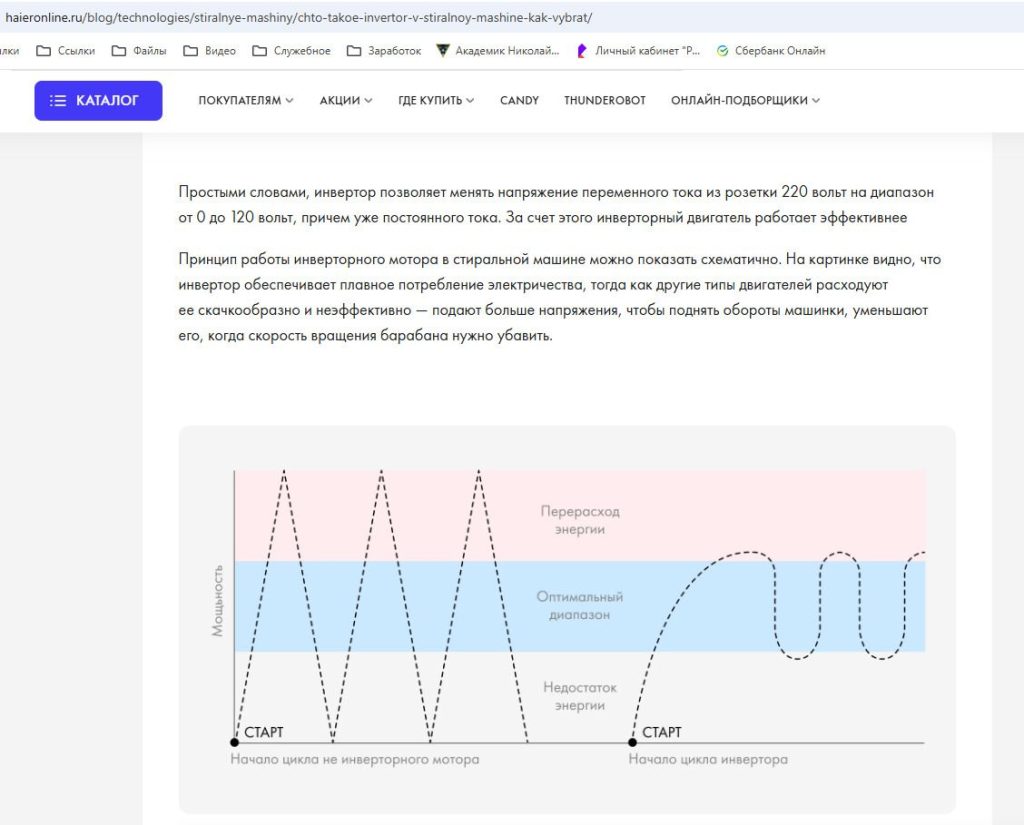Click the blue Оптимальный диапазон zone
The image size is (1024, 825).
579,605
